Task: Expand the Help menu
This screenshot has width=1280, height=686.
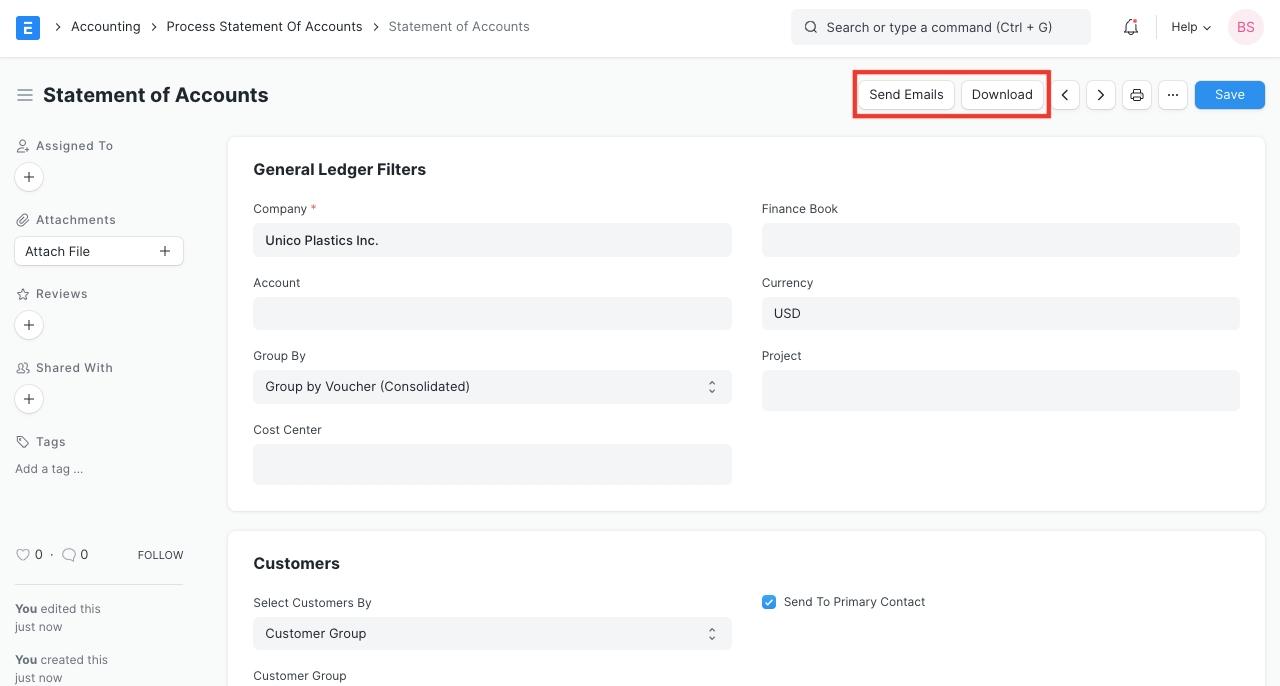Action: [1190, 27]
